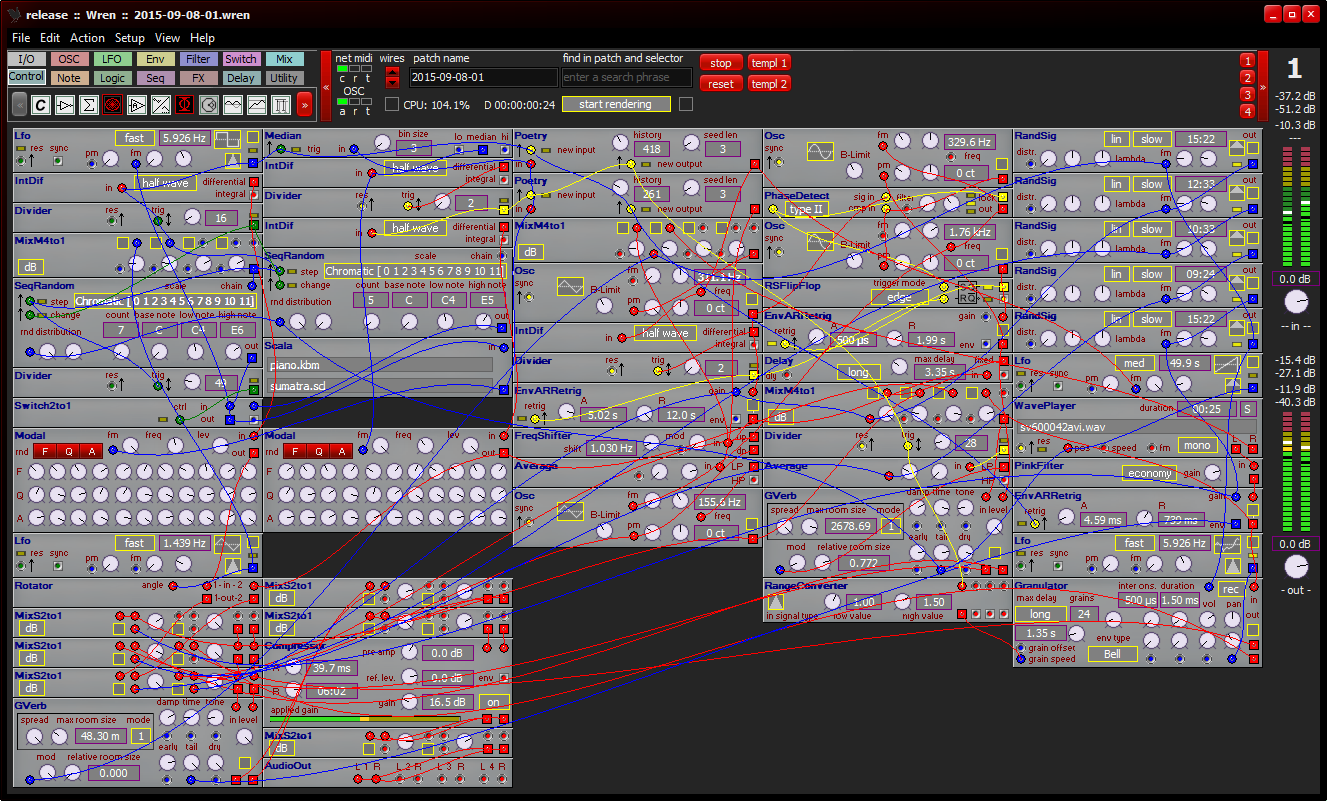
Task: Click the wires up arrow
Action: (392, 71)
